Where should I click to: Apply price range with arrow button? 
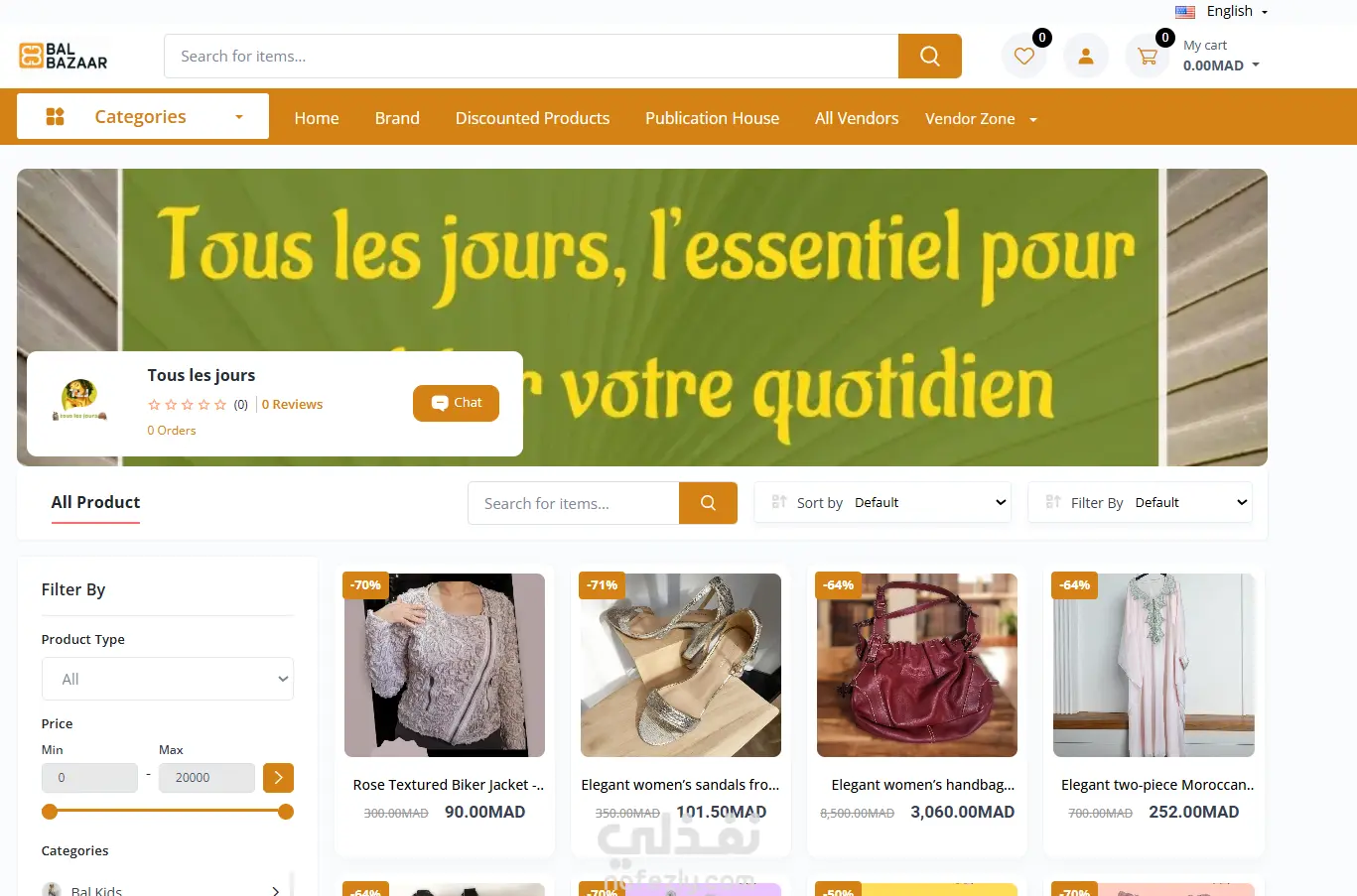pos(278,777)
